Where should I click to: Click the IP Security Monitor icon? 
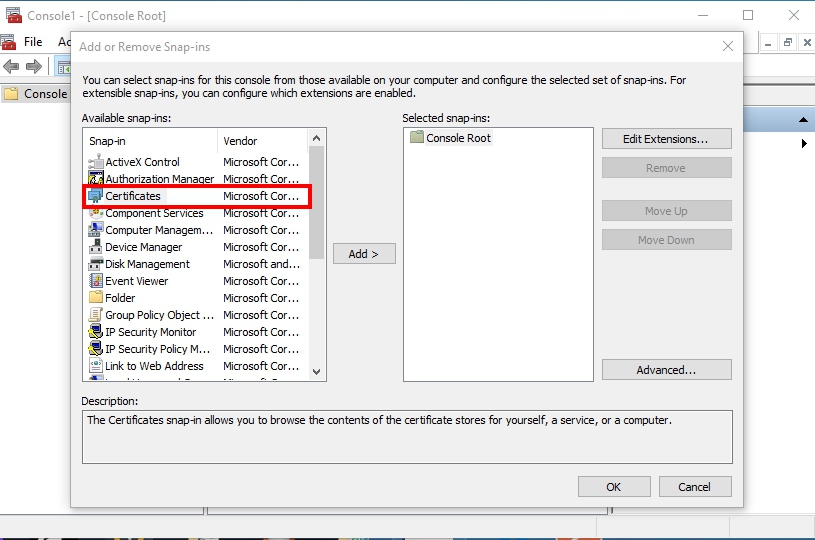point(96,332)
